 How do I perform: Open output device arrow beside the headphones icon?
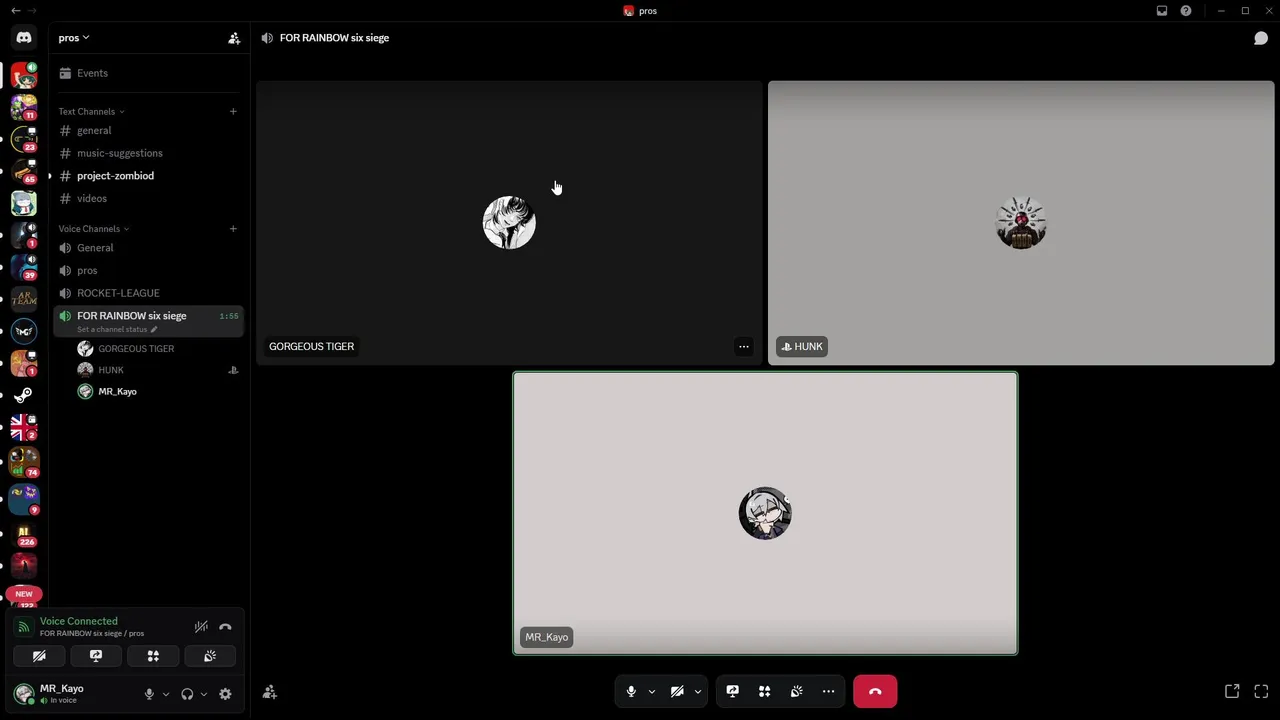[x=204, y=694]
